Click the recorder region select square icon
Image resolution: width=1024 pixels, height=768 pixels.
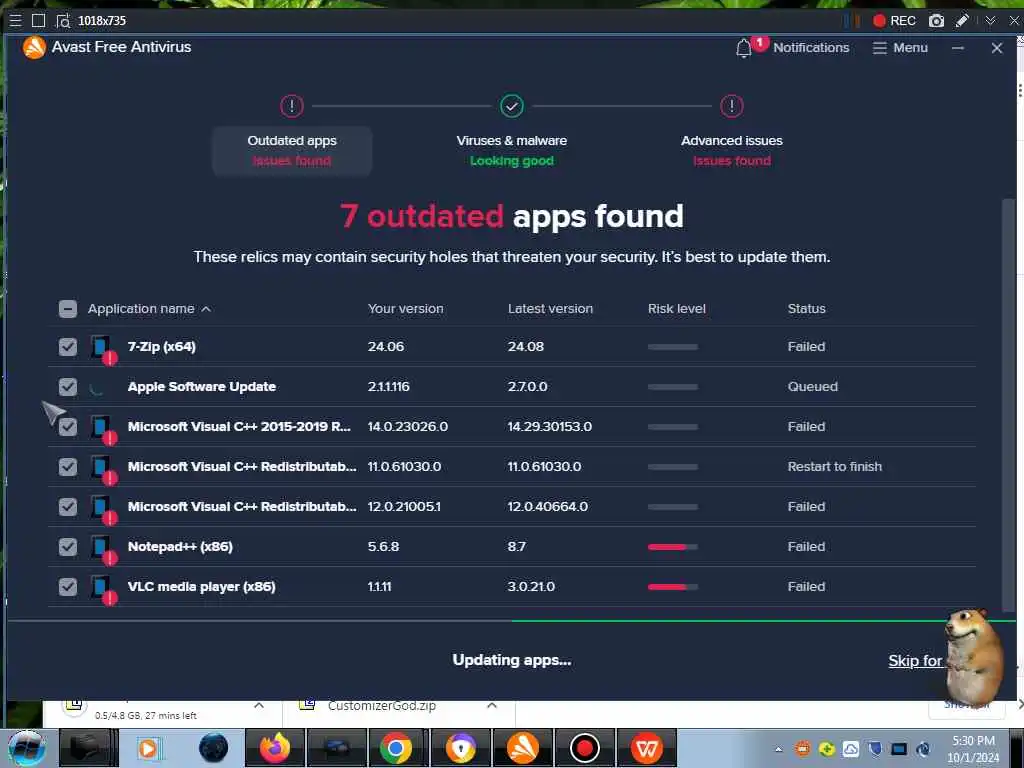39,21
